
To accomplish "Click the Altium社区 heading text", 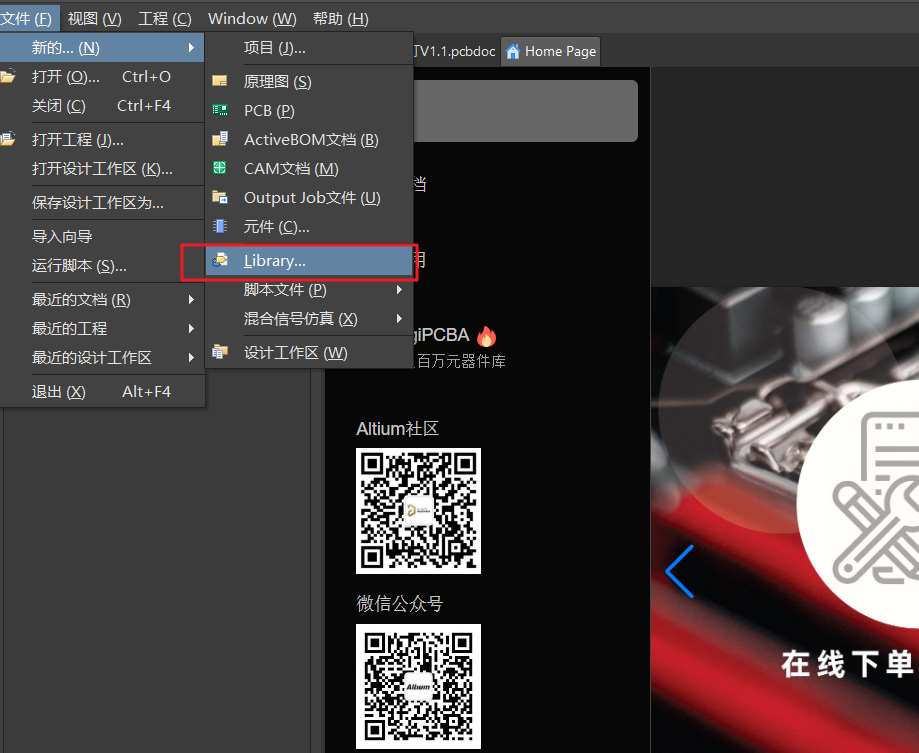I will pyautogui.click(x=397, y=428).
